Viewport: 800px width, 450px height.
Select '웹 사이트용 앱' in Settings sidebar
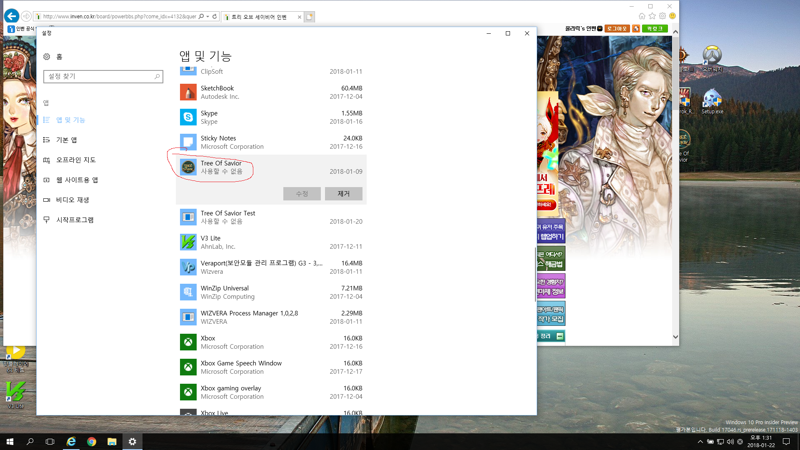point(77,180)
